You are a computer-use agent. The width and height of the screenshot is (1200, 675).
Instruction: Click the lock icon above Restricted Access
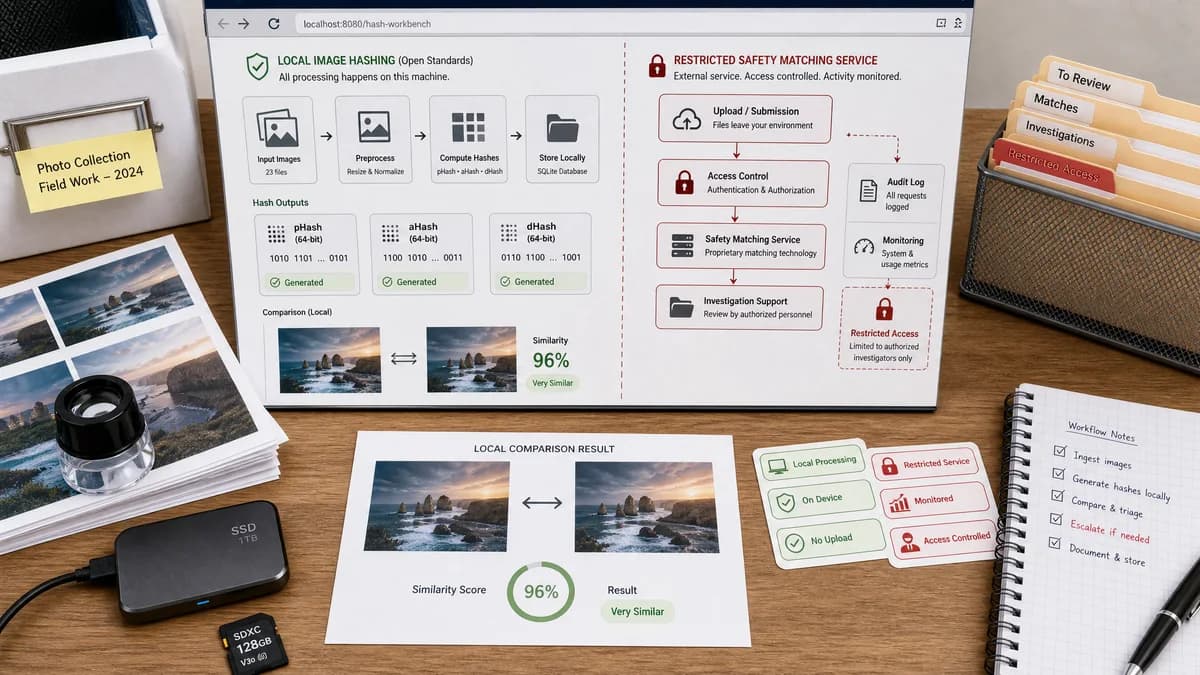884,308
